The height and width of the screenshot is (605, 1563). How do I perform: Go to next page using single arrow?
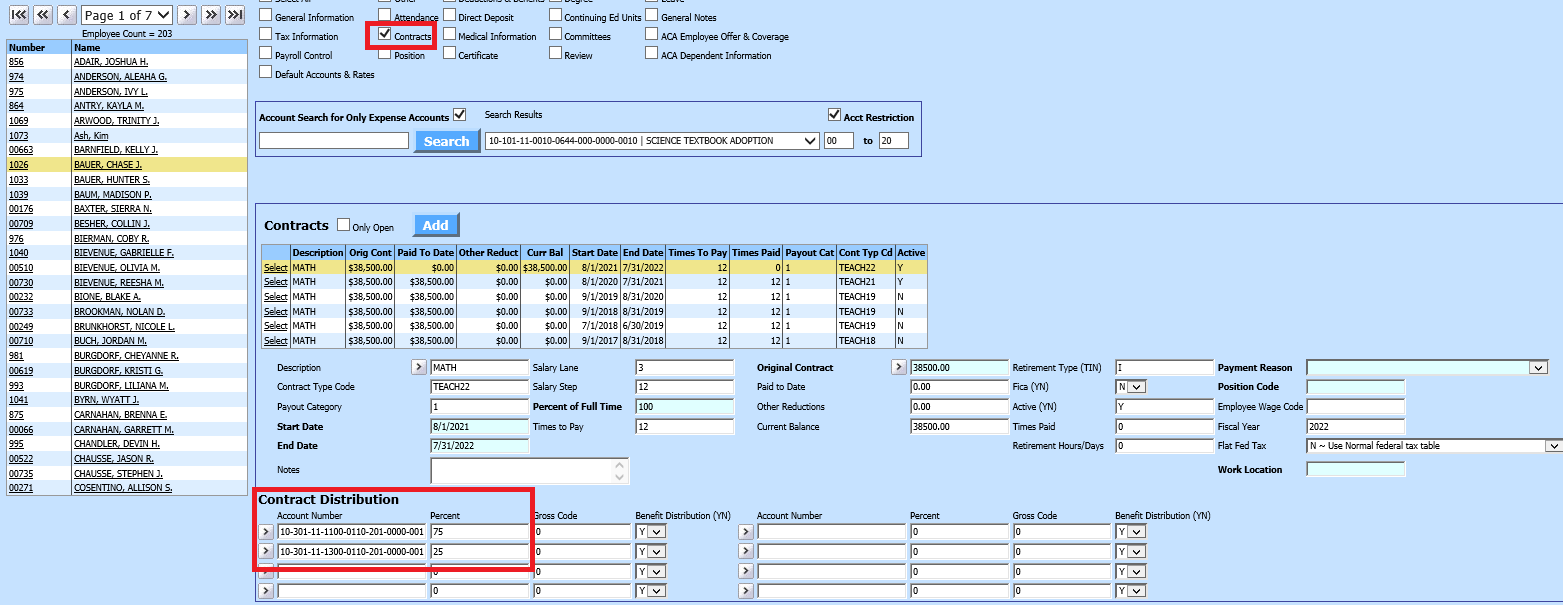tap(187, 15)
